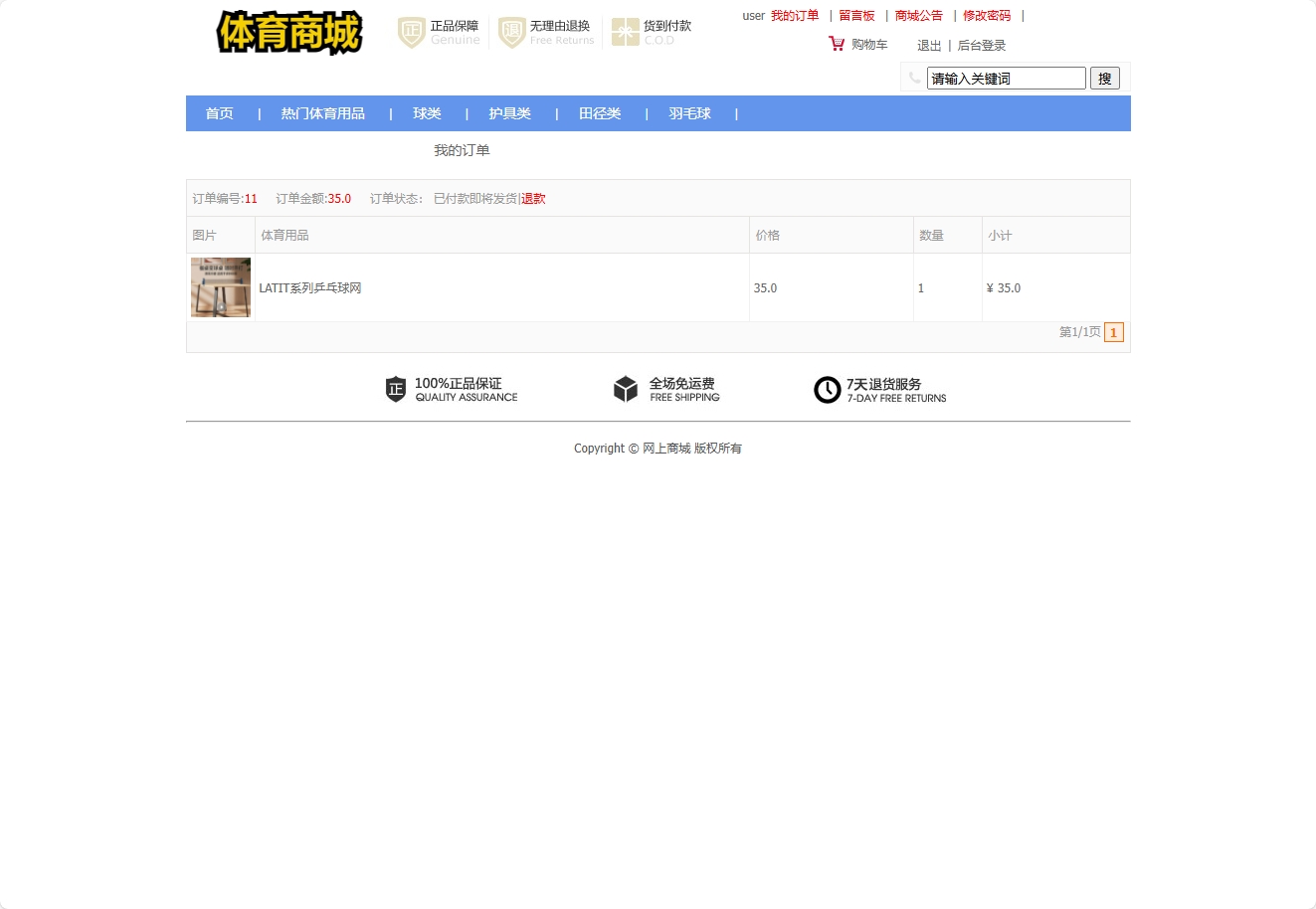This screenshot has width=1316, height=909.
Task: Click the 7-day returns clock icon
Action: click(x=828, y=390)
